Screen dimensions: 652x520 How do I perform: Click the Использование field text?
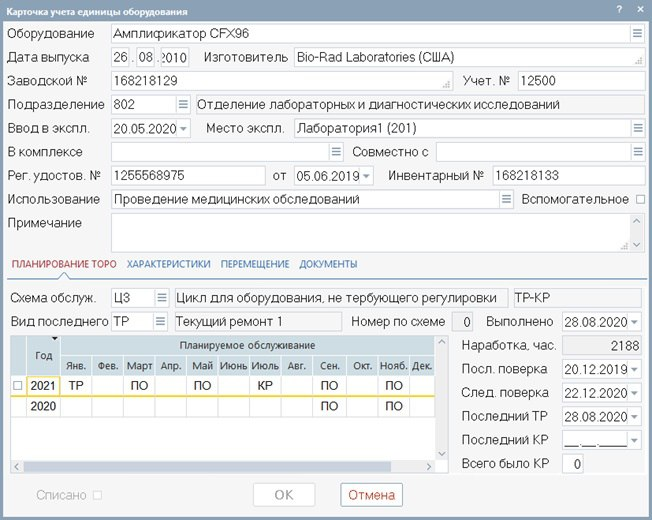(305, 199)
